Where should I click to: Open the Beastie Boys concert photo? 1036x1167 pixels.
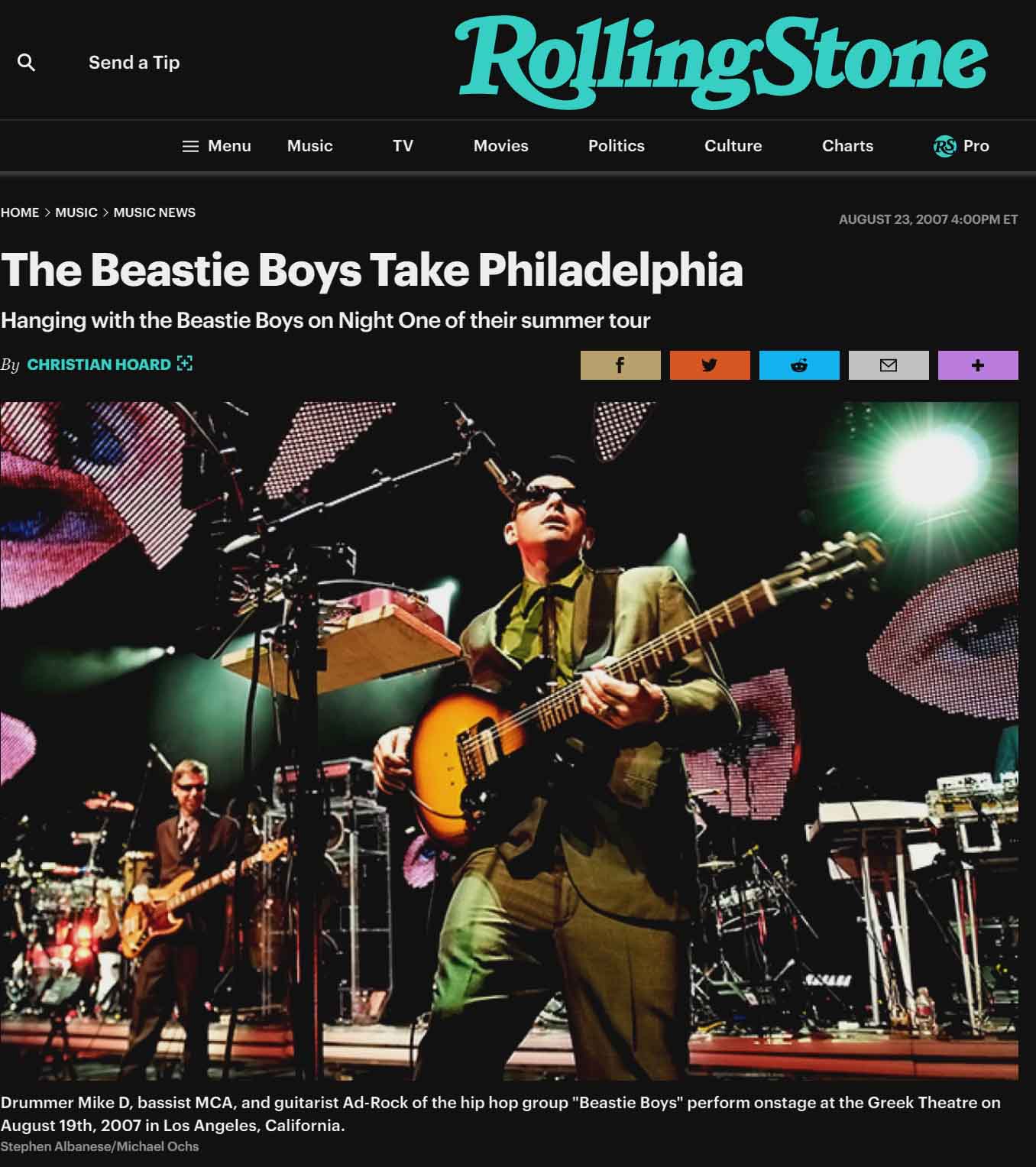pos(509,741)
